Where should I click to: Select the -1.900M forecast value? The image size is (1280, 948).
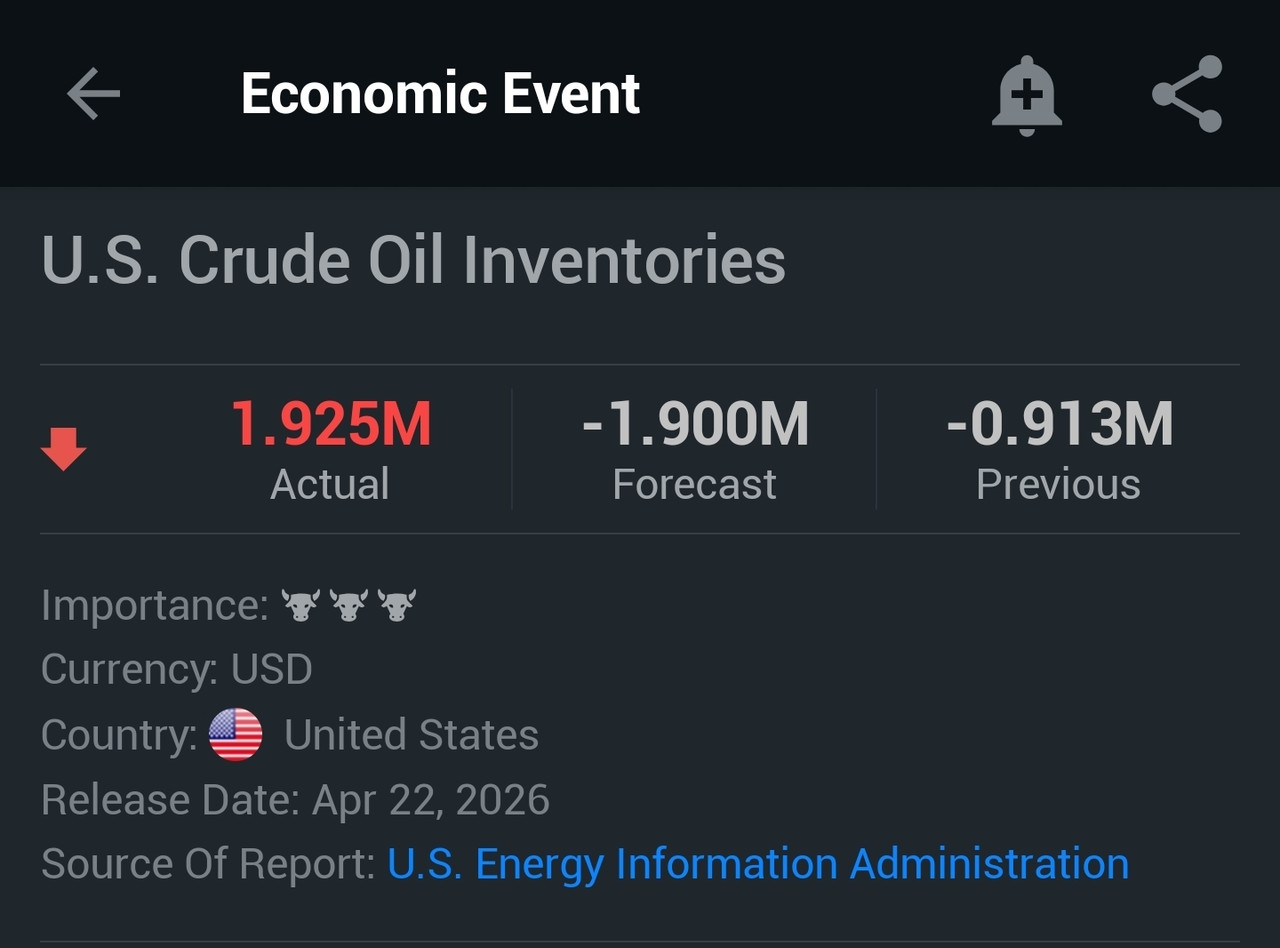(x=695, y=423)
